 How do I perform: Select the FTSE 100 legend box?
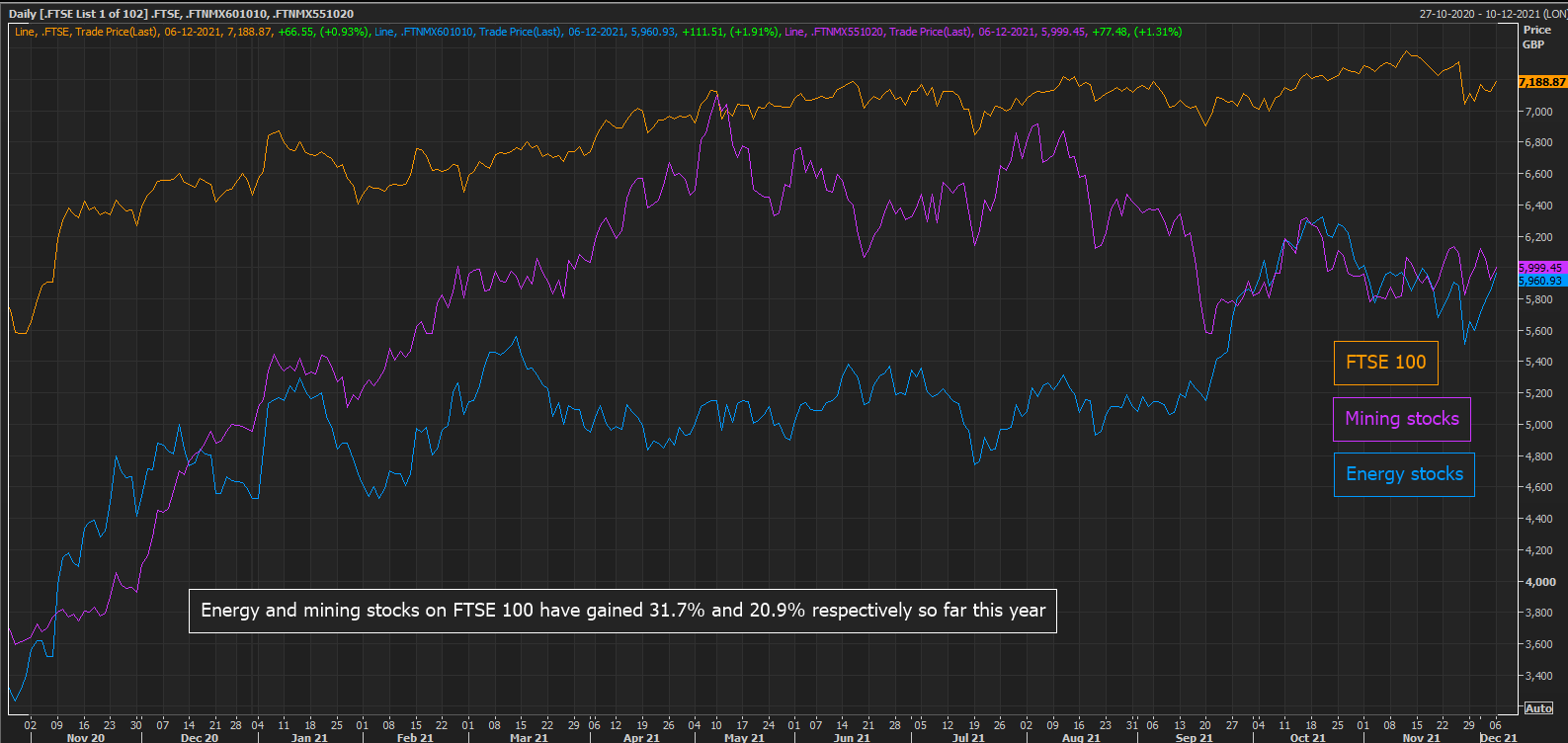[1385, 363]
